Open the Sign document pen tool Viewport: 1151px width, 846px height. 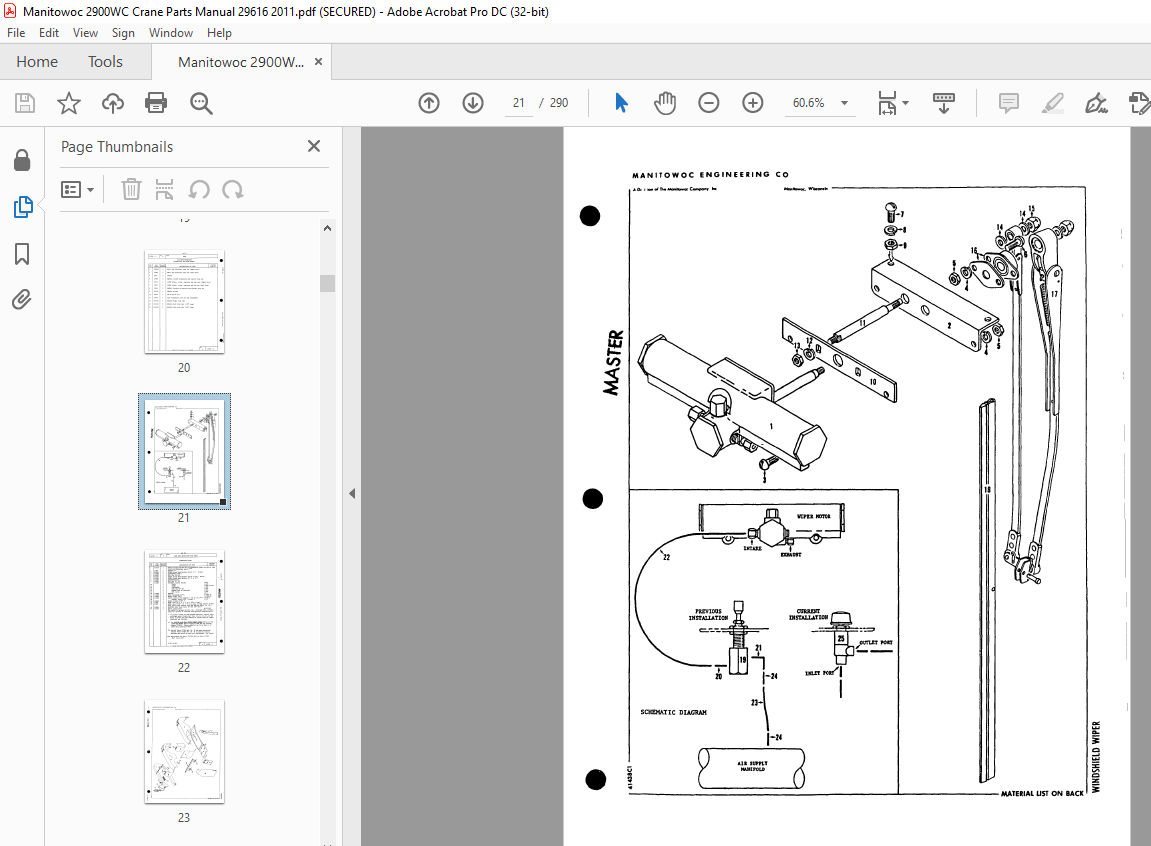click(x=1096, y=103)
